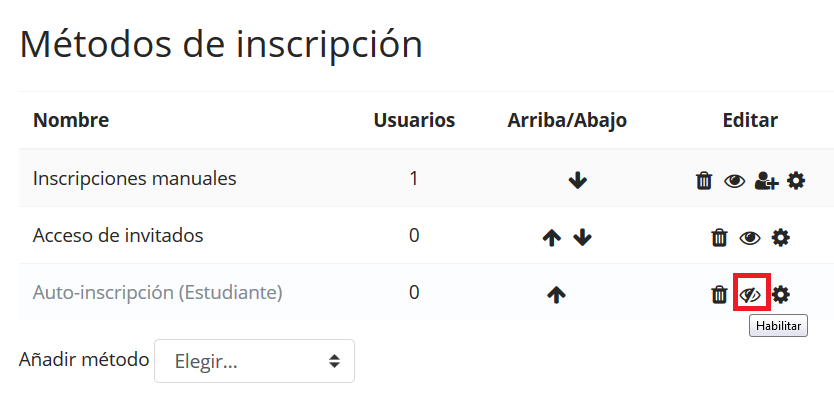Open Auto-inscripción (Estudiante) settings gear

[x=781, y=295]
